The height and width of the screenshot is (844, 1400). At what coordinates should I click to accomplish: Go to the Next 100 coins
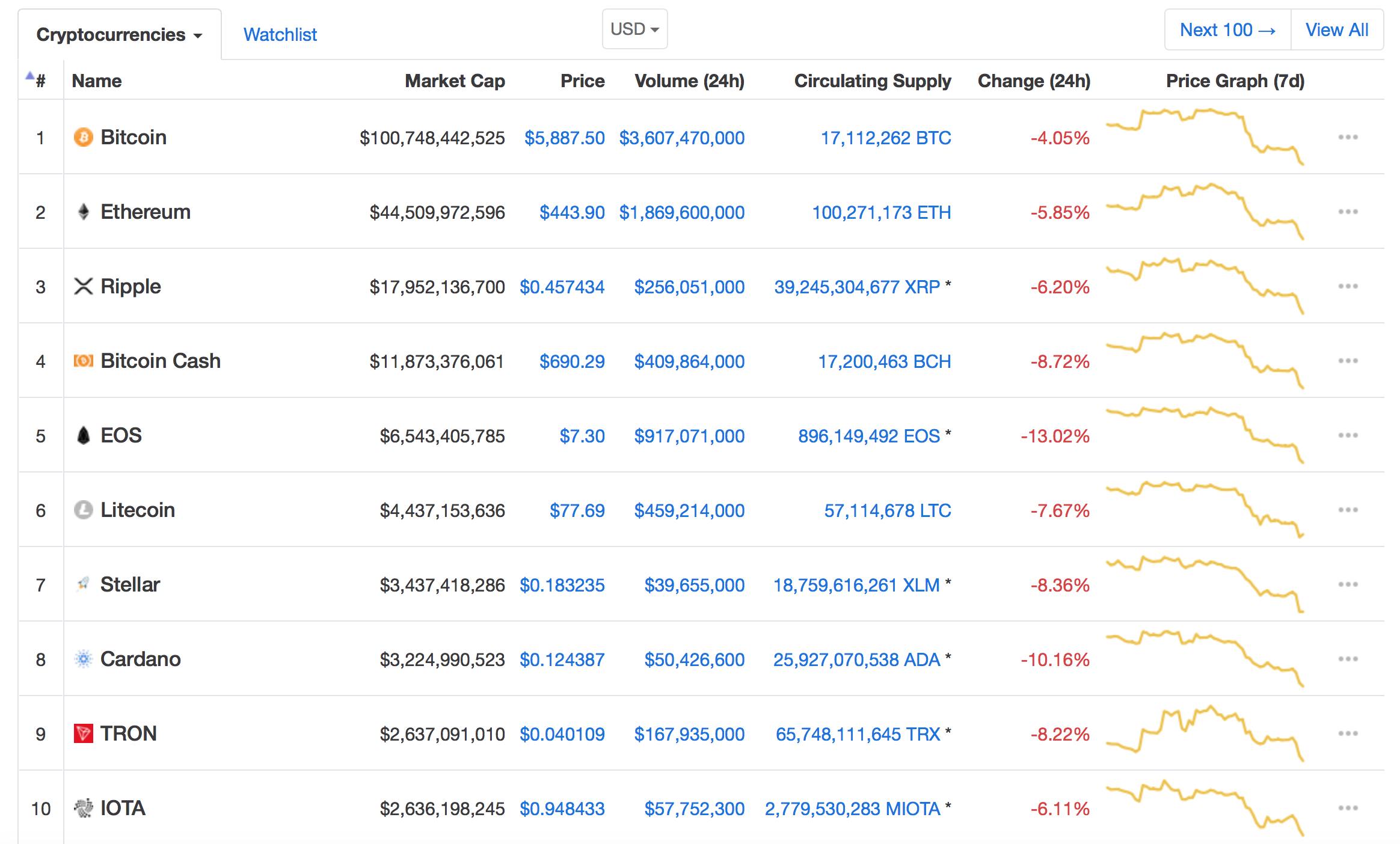pyautogui.click(x=1227, y=29)
